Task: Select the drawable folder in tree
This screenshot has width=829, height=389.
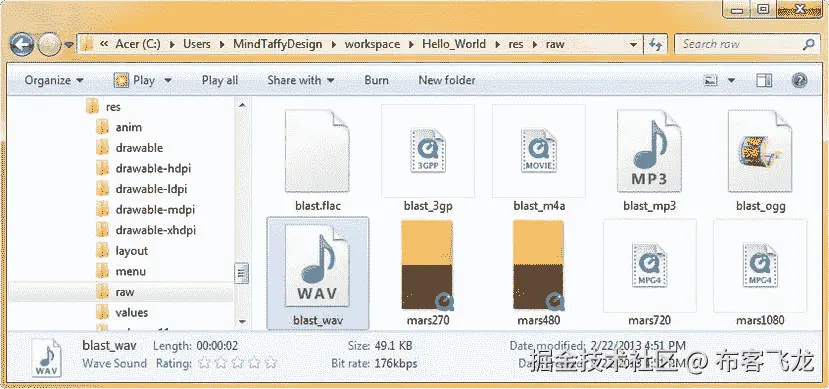Action: pyautogui.click(x=130, y=148)
